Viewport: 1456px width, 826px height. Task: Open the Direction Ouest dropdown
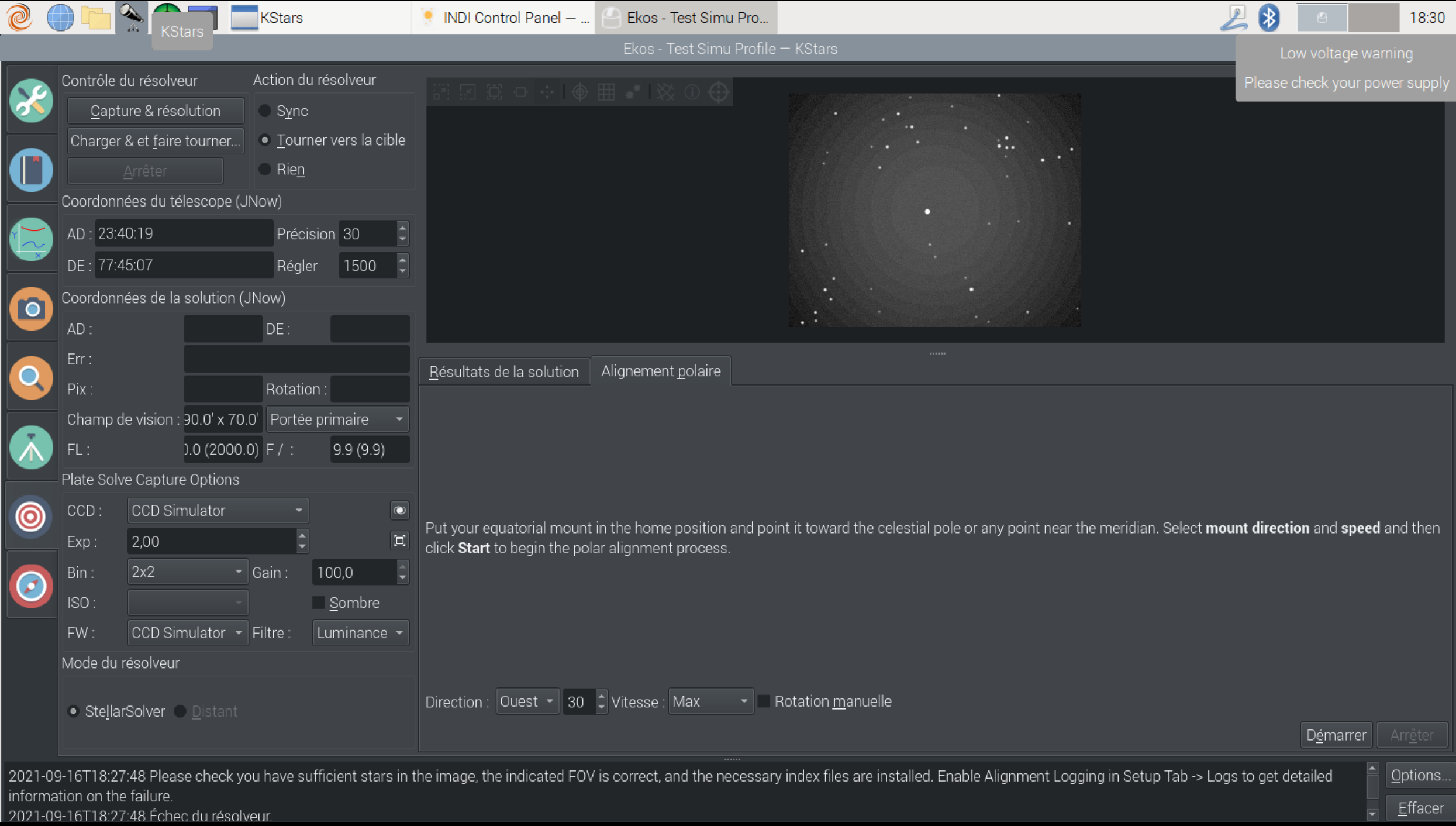pyautogui.click(x=526, y=701)
